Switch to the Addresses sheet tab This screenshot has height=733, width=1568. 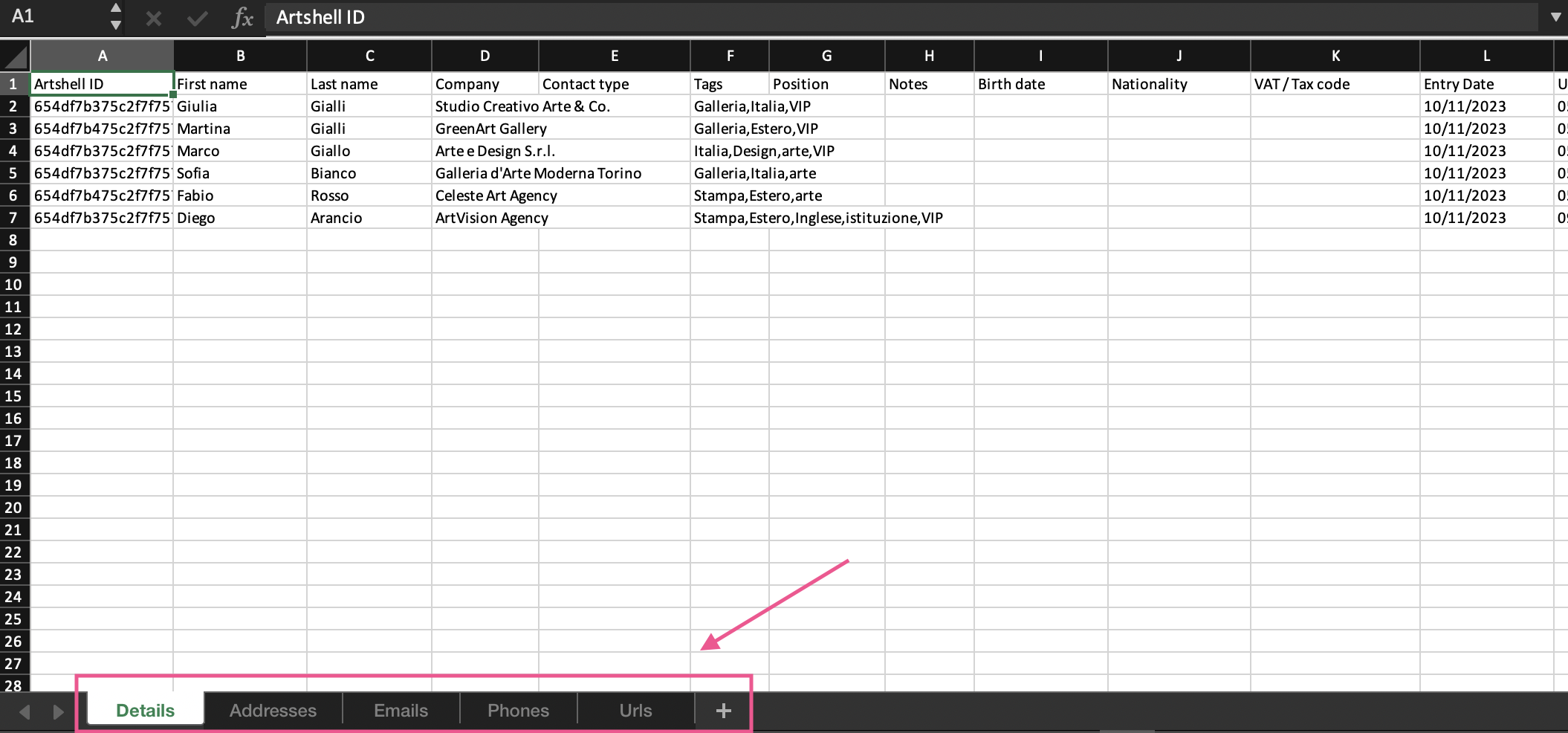273,710
